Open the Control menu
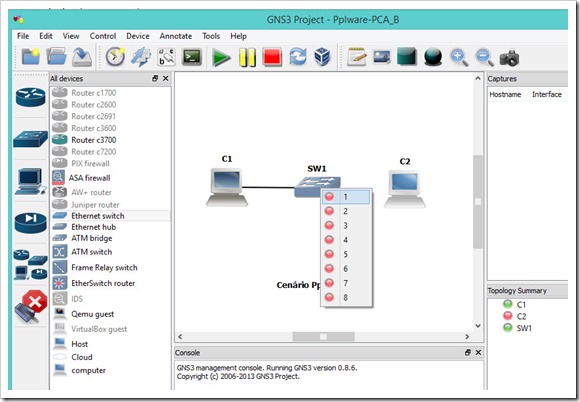 tap(103, 36)
